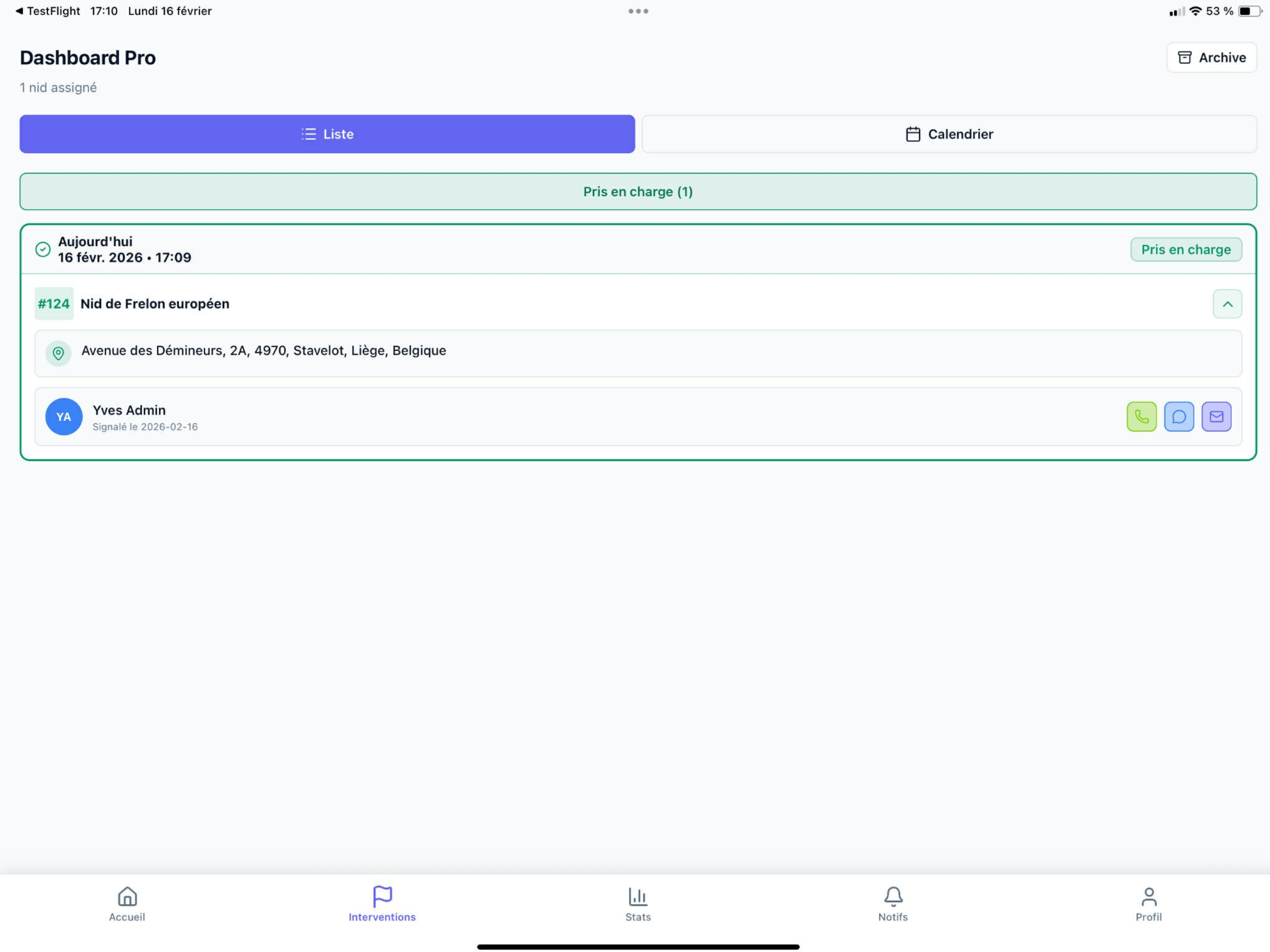
Task: Select the Pris en charge (1) filter
Action: pyautogui.click(x=638, y=192)
